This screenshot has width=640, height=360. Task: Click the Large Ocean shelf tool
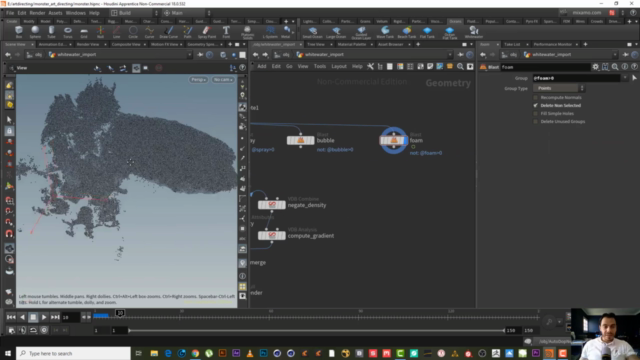coord(336,32)
